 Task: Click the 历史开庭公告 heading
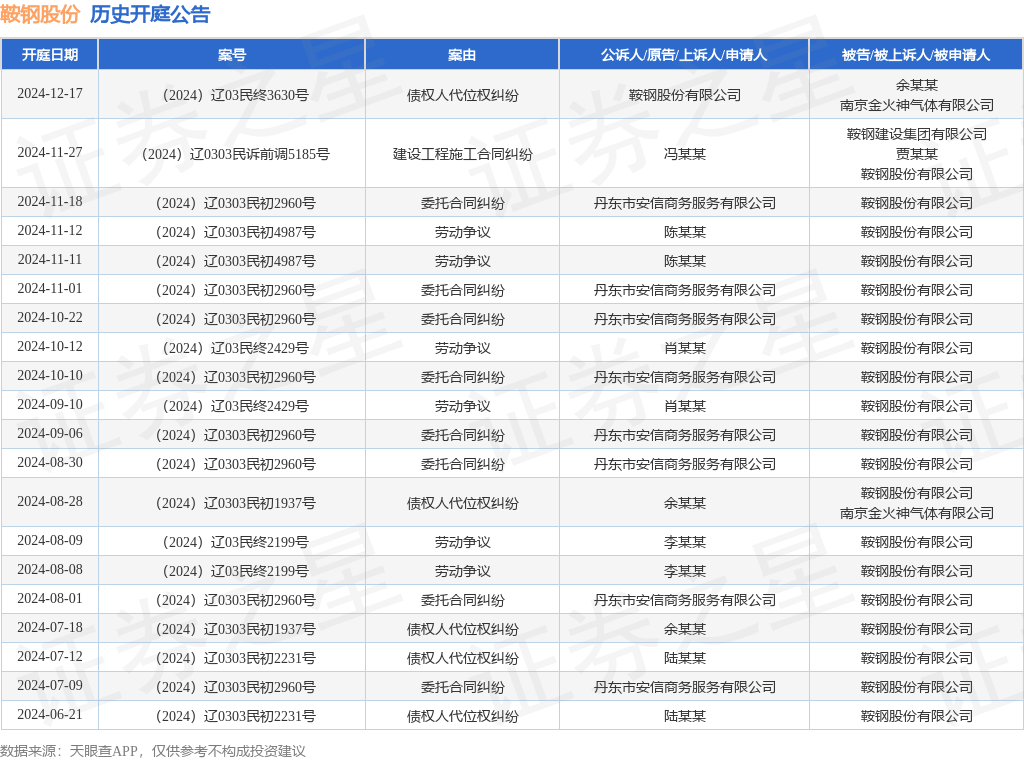(150, 14)
